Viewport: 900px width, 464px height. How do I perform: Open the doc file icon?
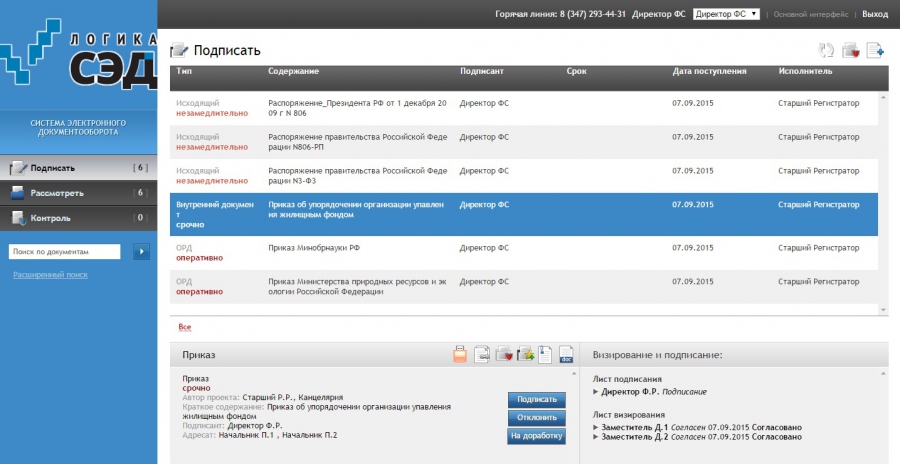point(566,354)
